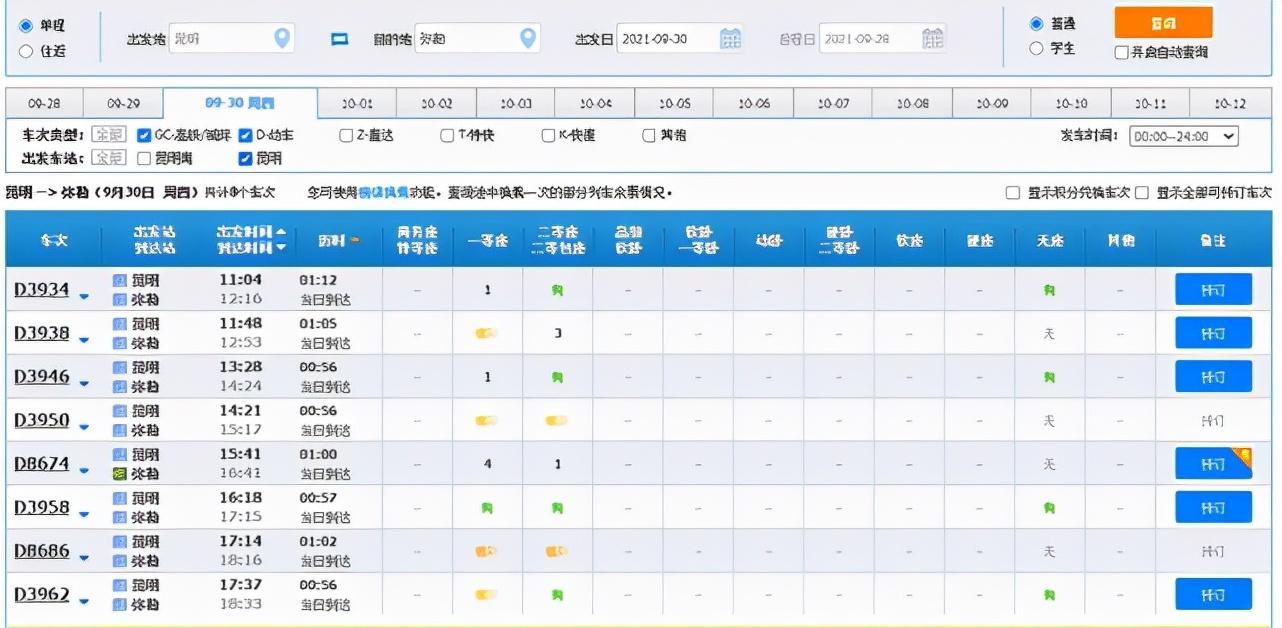Select the round-trip radio button

coord(27,51)
